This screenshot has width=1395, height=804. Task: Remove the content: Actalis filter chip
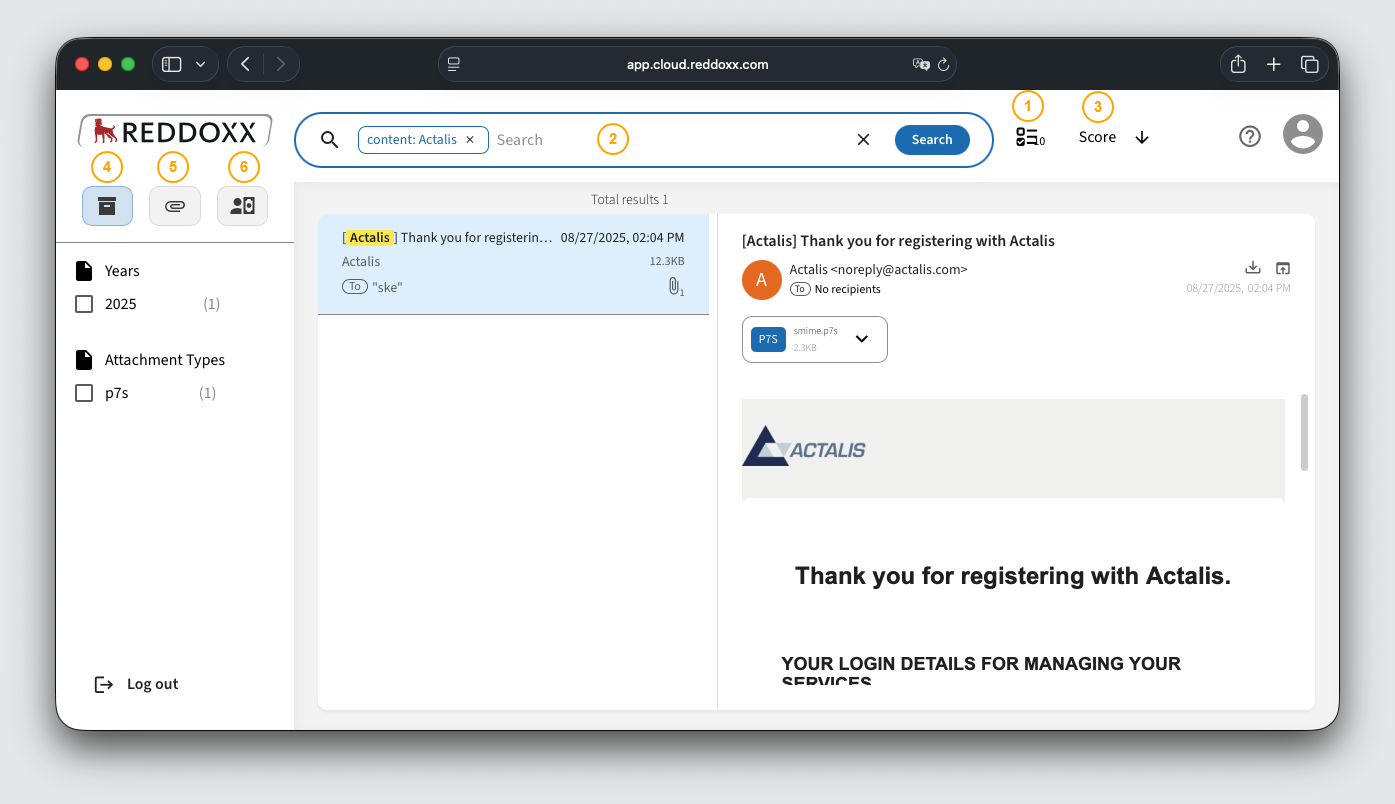pos(470,139)
